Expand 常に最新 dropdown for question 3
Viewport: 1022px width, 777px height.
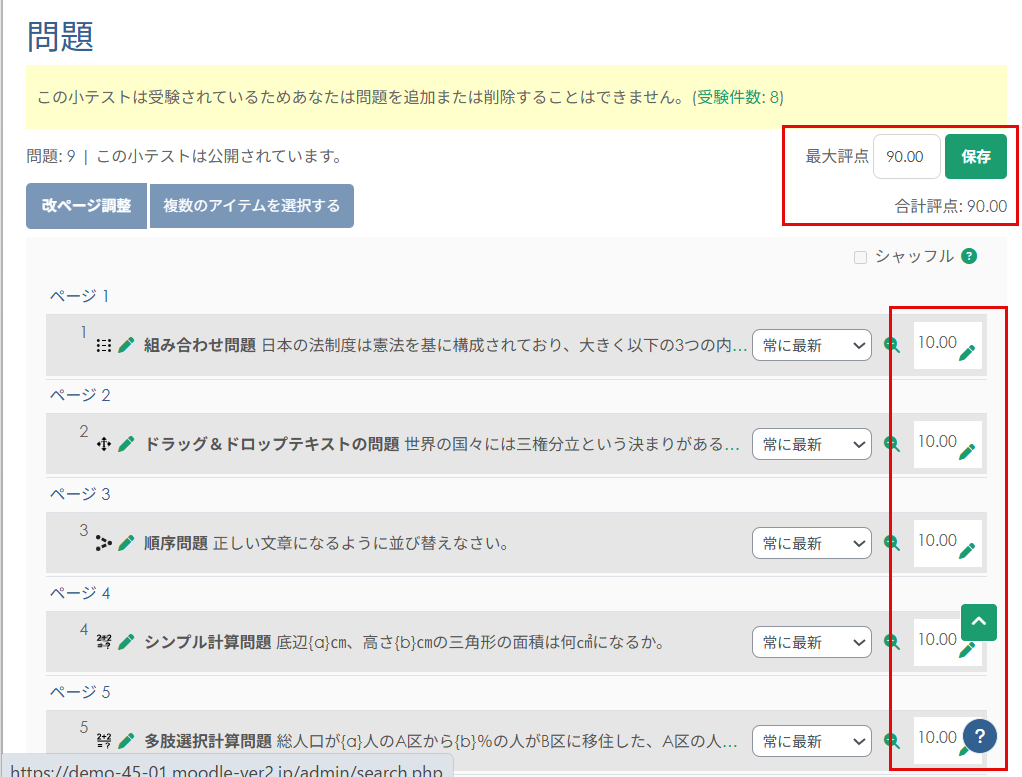coord(812,543)
